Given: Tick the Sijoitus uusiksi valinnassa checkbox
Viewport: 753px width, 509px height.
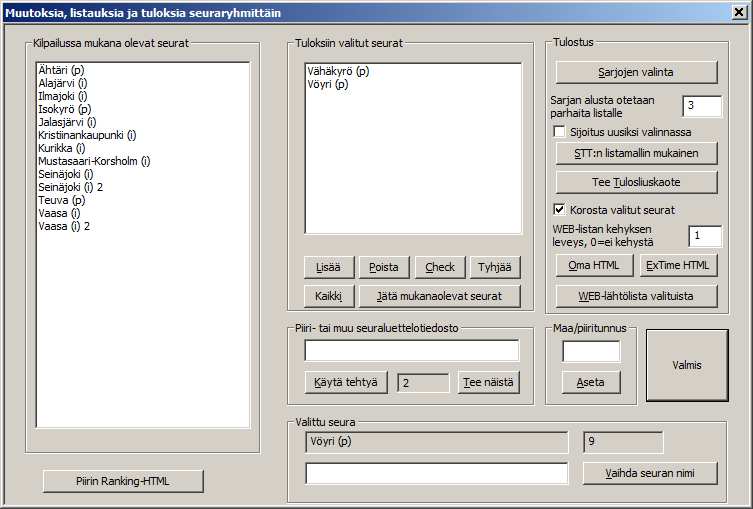Looking at the screenshot, I should pyautogui.click(x=559, y=132).
